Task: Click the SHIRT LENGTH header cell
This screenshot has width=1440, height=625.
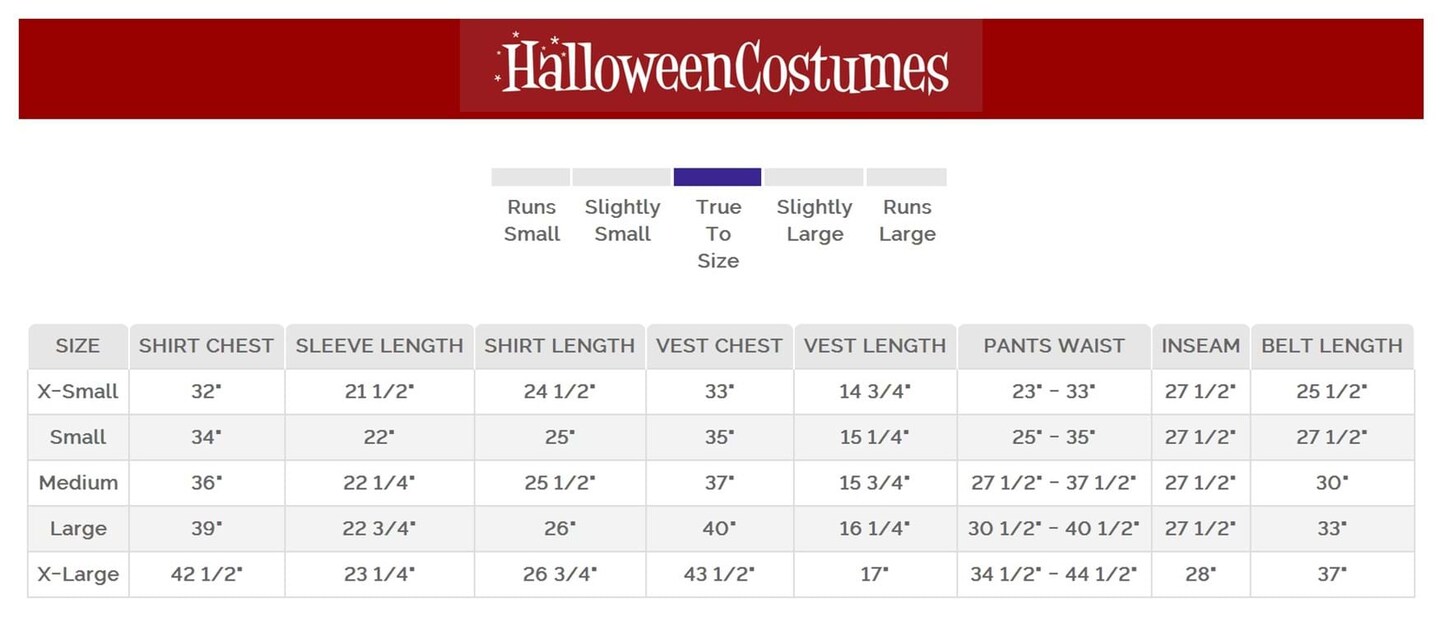Action: pos(559,346)
